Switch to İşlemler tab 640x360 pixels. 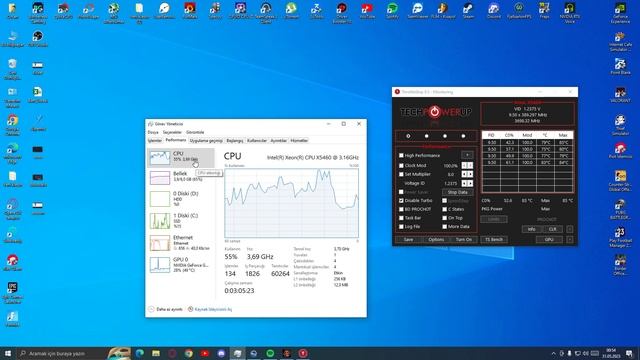(155, 140)
